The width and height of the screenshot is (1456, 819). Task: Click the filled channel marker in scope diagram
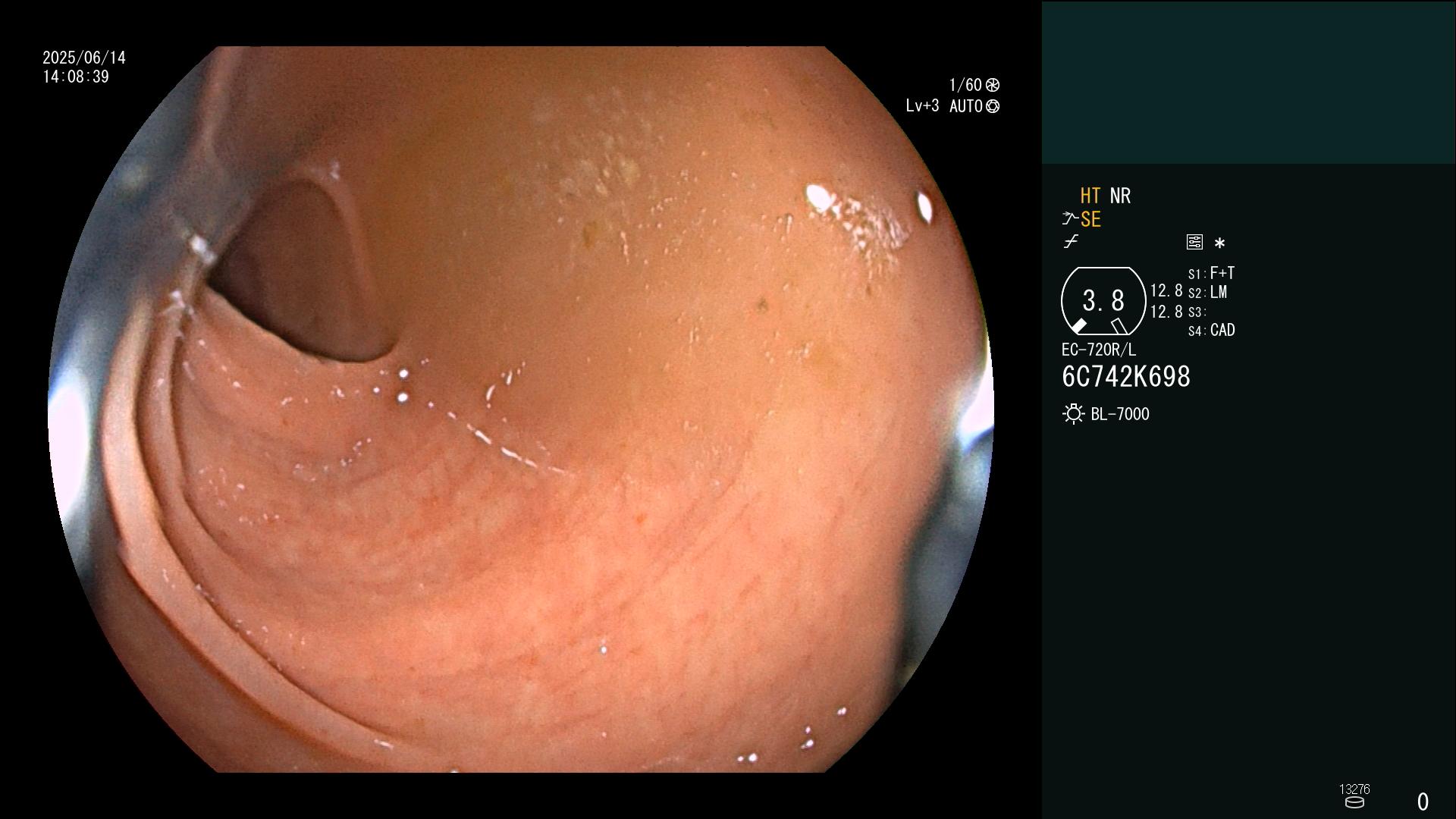click(1078, 326)
